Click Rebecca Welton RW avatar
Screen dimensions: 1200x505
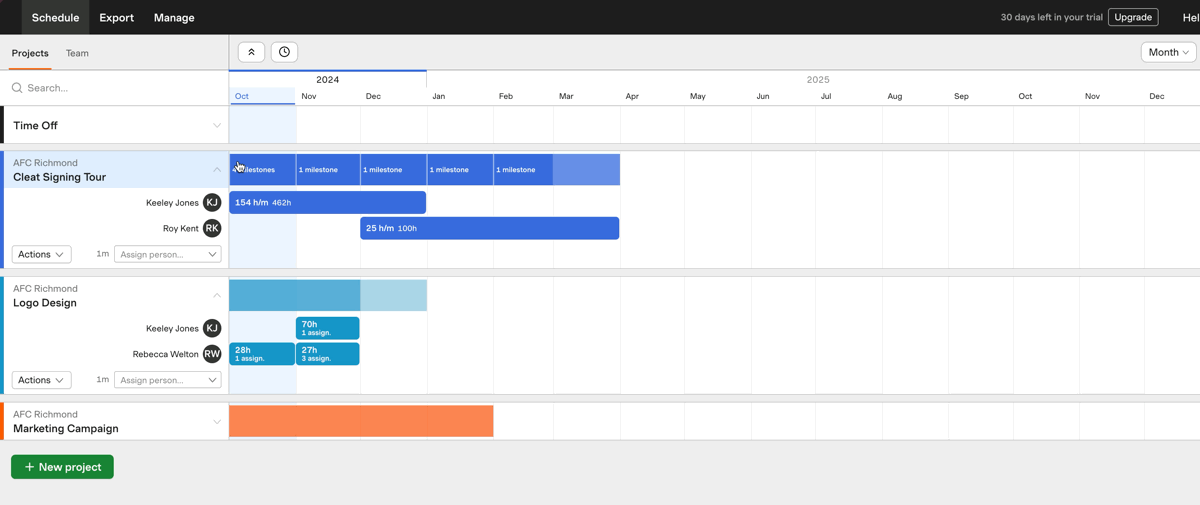point(212,354)
